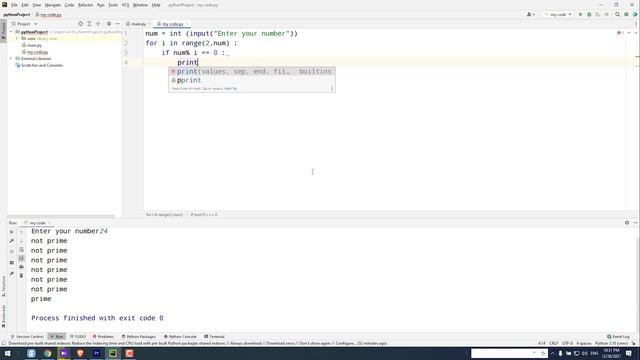The height and width of the screenshot is (360, 640).
Task: Rerun program with the Run panel play icon
Action: (11, 232)
